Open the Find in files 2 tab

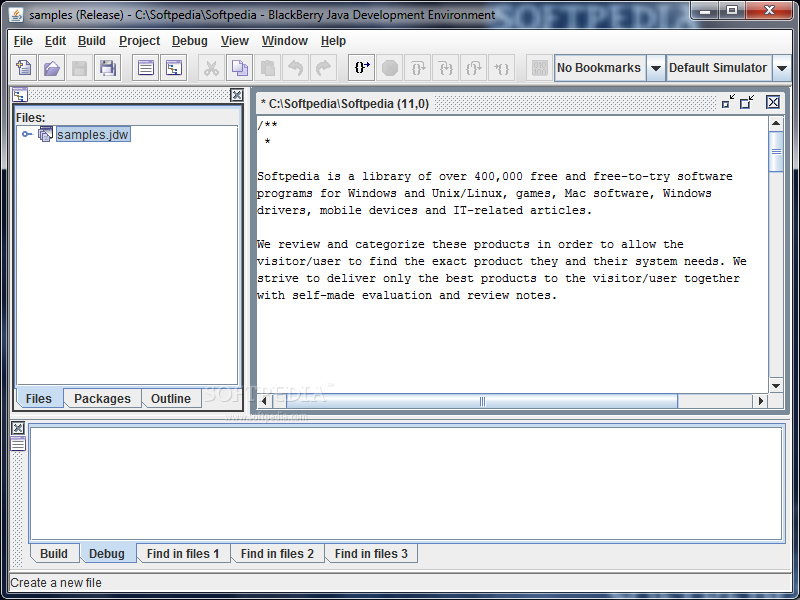277,554
